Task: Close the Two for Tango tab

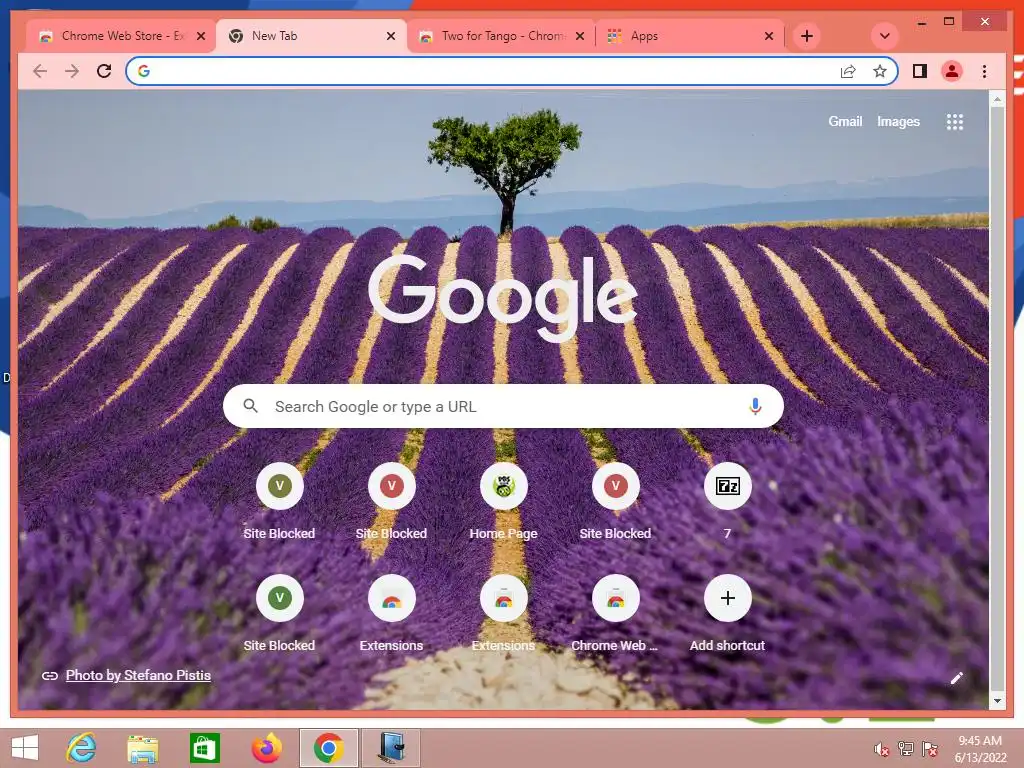Action: 579,36
